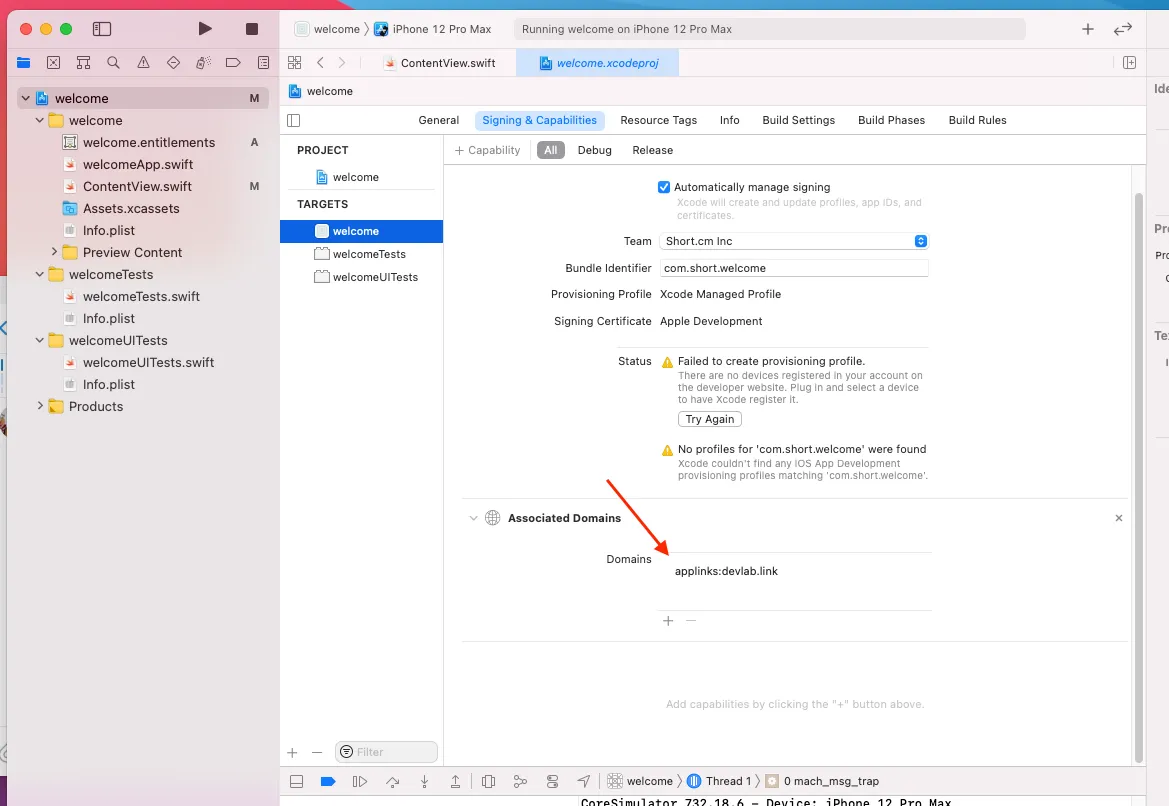The image size is (1169, 806).
Task: Stop the running welcome app
Action: 252,29
